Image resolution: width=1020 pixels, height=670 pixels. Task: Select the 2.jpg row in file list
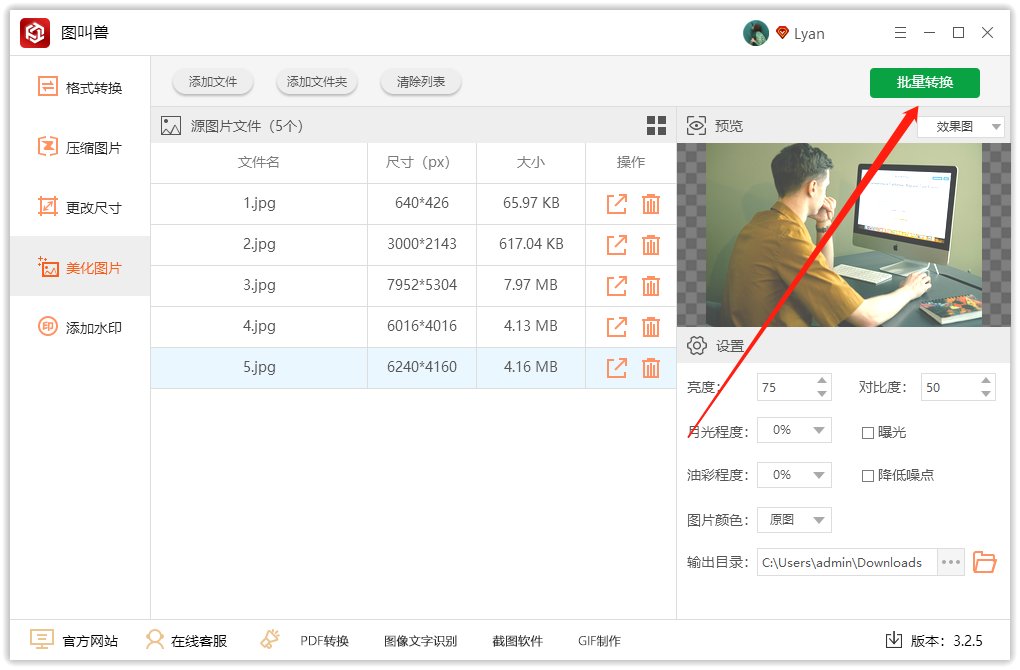(x=260, y=244)
